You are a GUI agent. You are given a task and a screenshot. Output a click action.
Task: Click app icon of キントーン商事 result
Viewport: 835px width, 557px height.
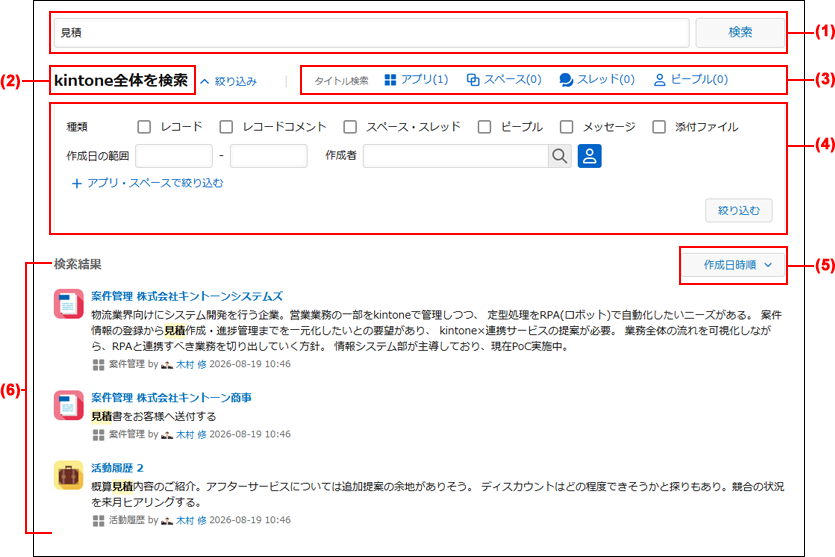pos(69,405)
